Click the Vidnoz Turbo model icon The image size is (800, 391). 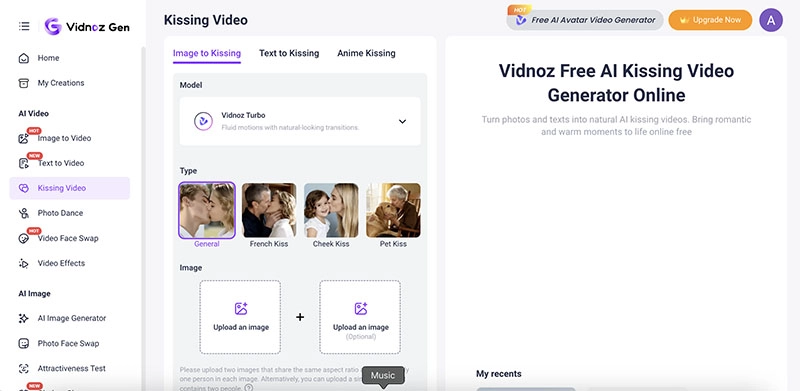point(203,121)
